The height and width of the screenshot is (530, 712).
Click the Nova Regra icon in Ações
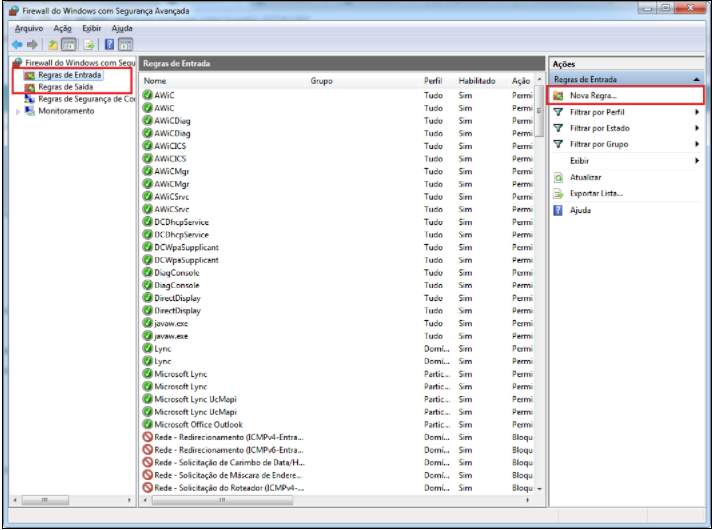[558, 96]
